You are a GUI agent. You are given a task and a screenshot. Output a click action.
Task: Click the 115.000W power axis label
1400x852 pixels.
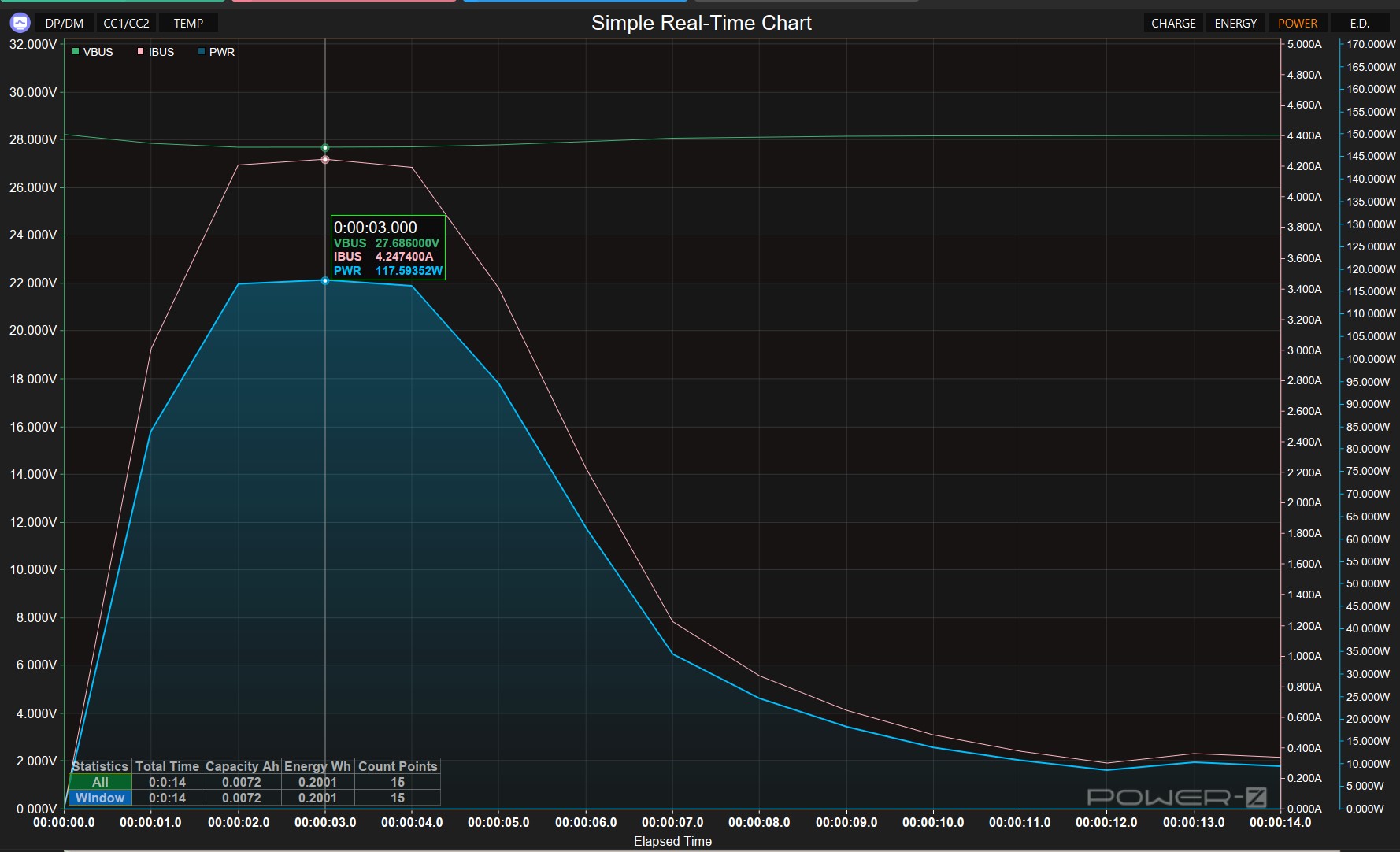(1371, 291)
